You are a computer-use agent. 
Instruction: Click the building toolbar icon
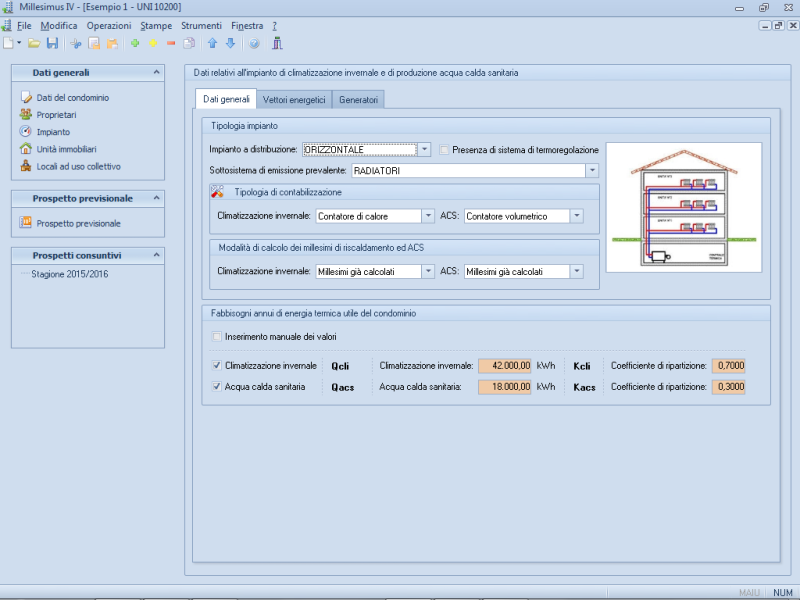[x=277, y=43]
